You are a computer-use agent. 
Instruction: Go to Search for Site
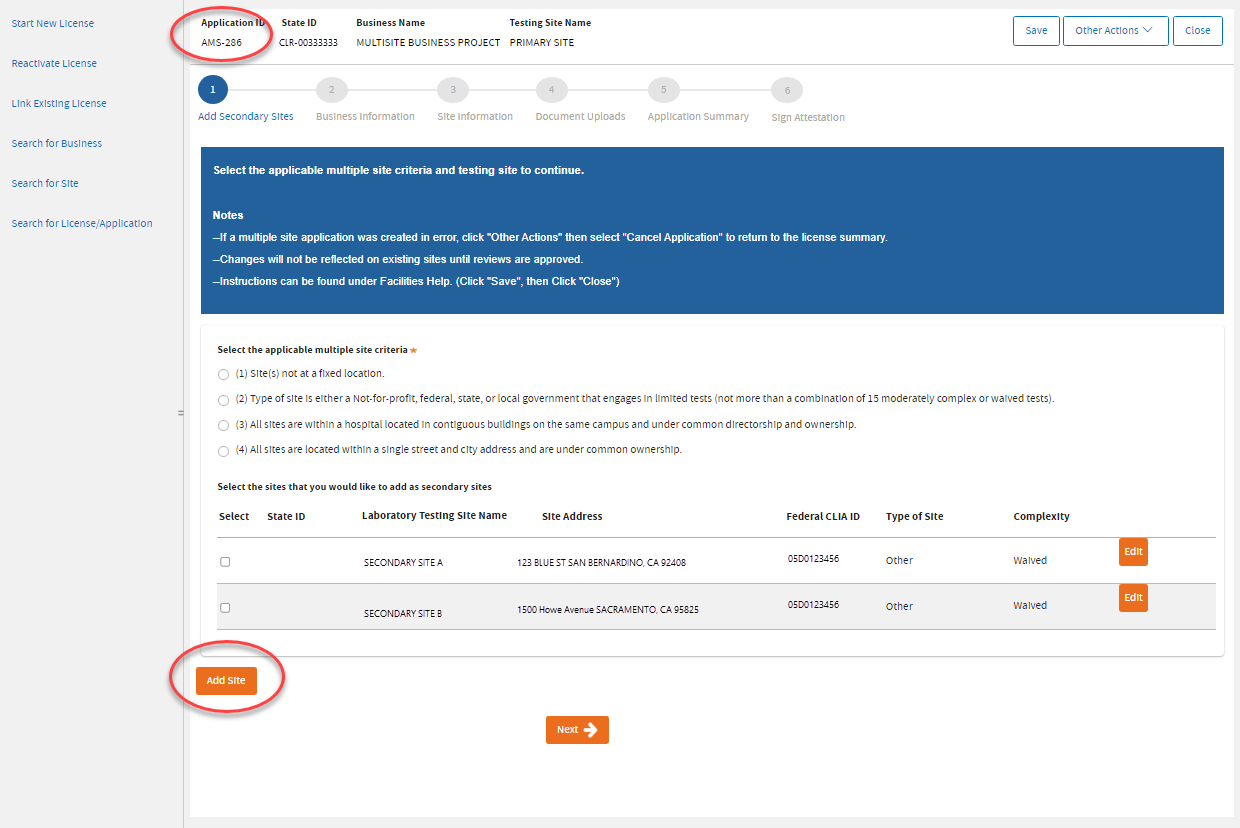pos(45,183)
